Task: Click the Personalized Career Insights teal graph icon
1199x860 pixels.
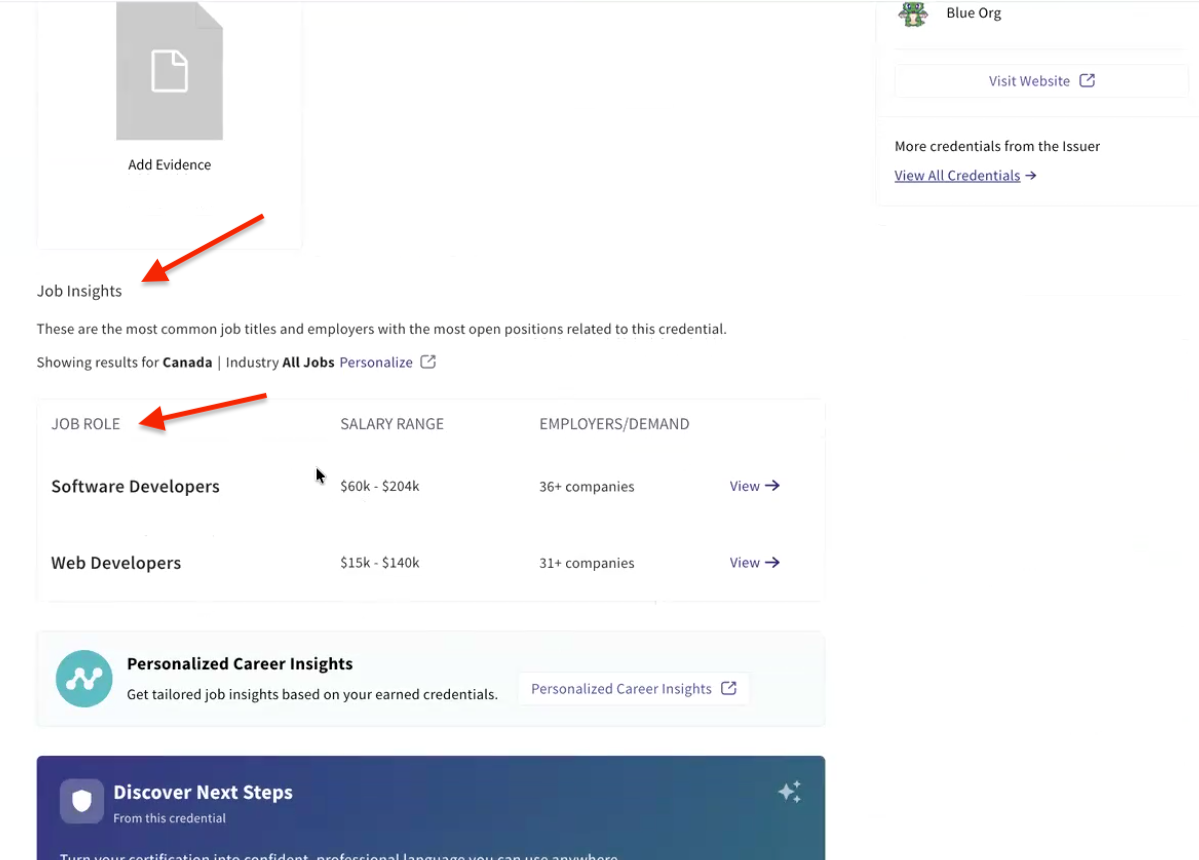Action: tap(84, 679)
